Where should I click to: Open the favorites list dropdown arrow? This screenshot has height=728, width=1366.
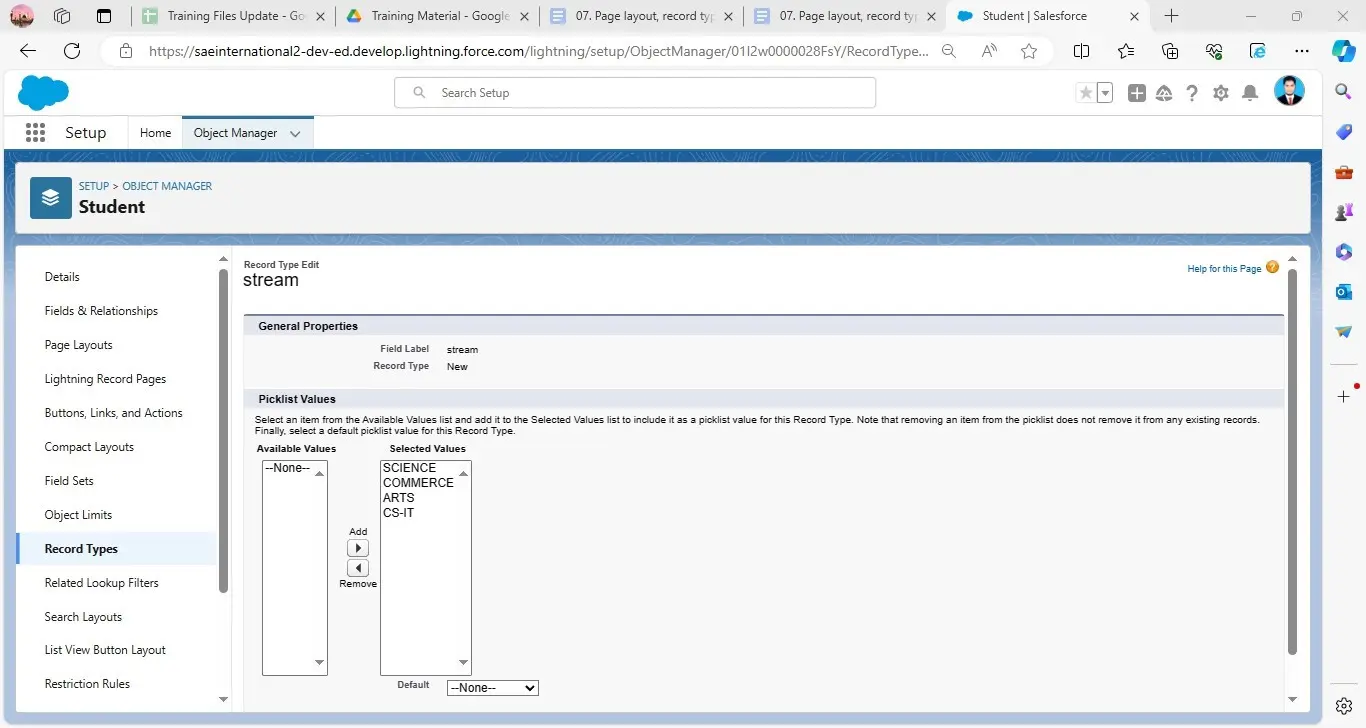click(x=1105, y=93)
